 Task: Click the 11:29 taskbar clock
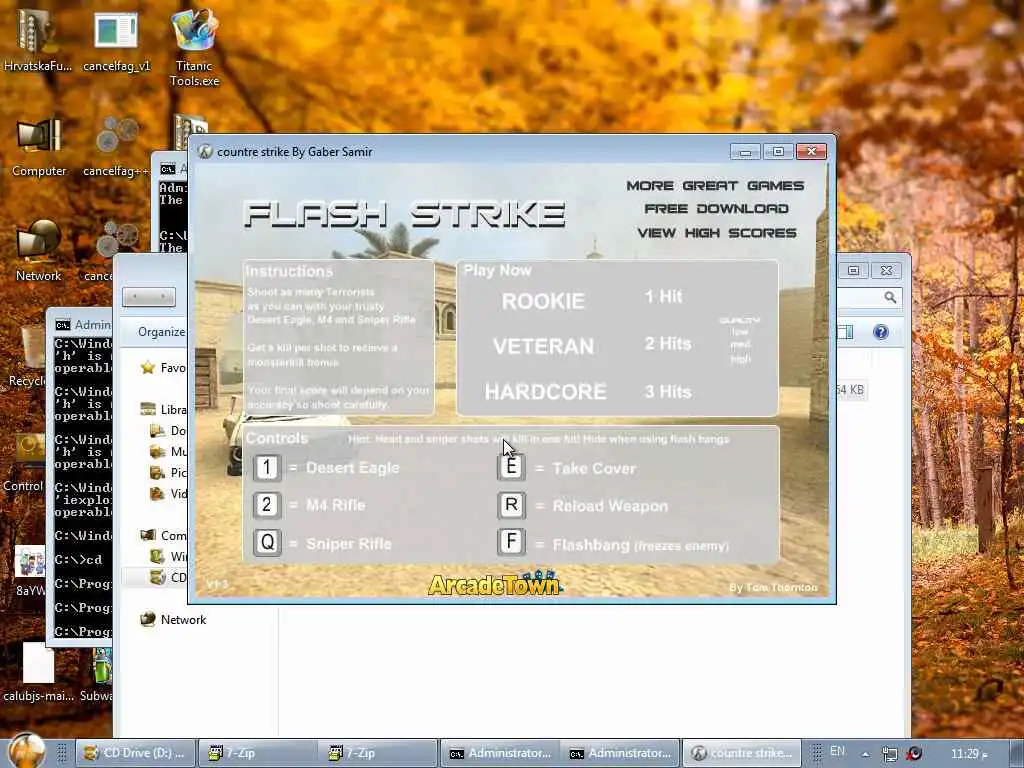point(969,754)
